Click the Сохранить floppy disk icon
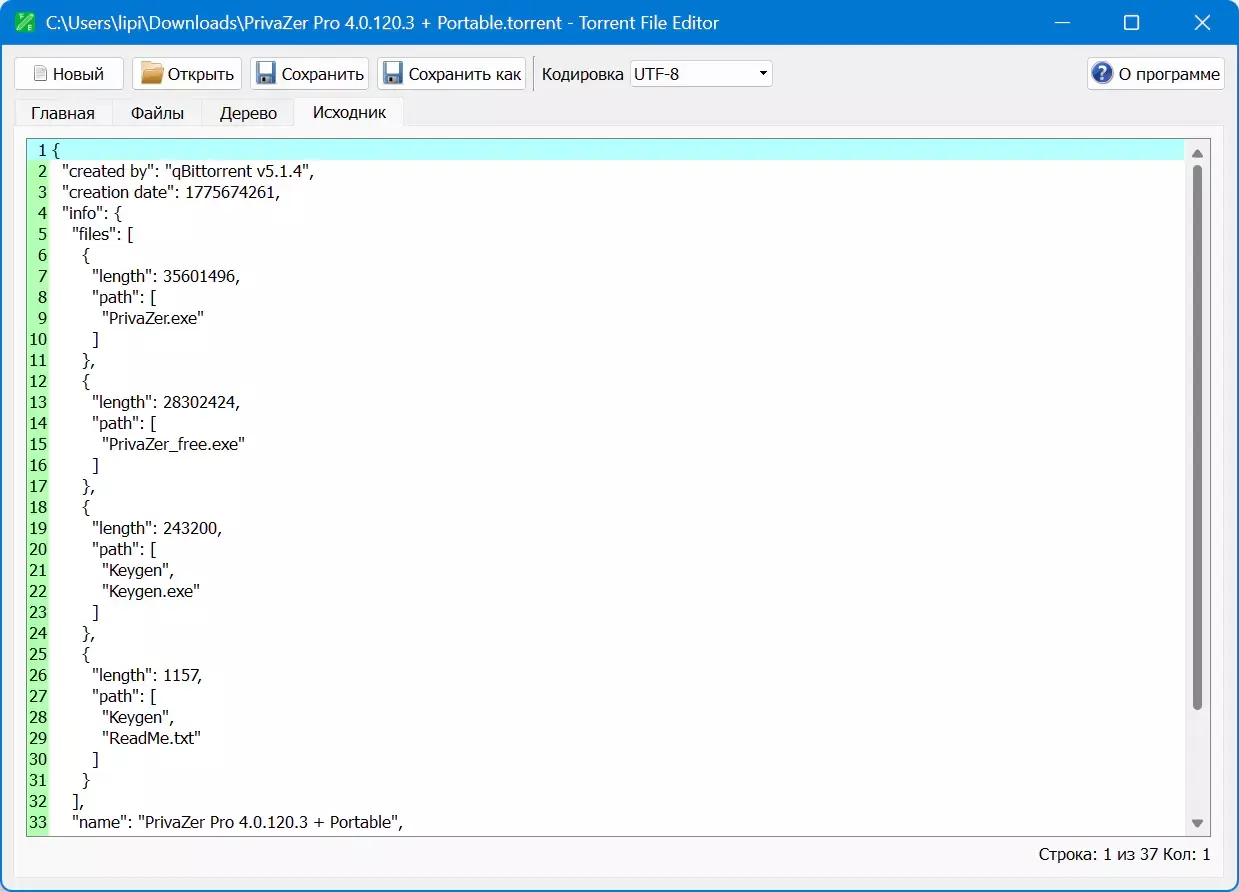 pos(266,73)
